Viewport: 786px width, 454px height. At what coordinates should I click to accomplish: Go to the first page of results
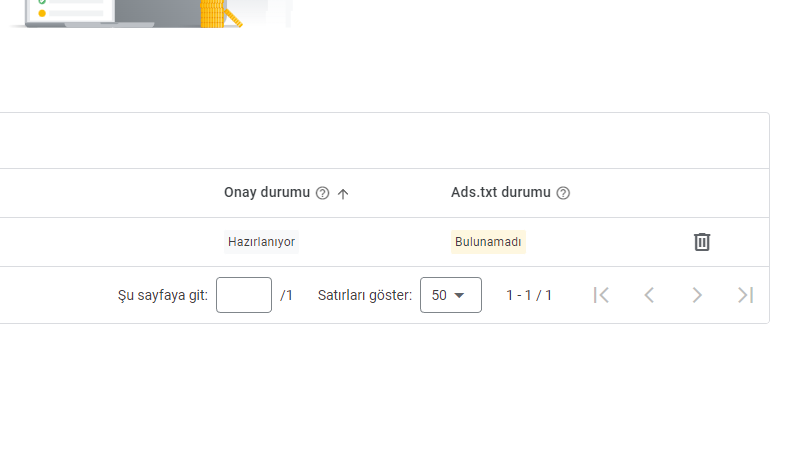[601, 295]
